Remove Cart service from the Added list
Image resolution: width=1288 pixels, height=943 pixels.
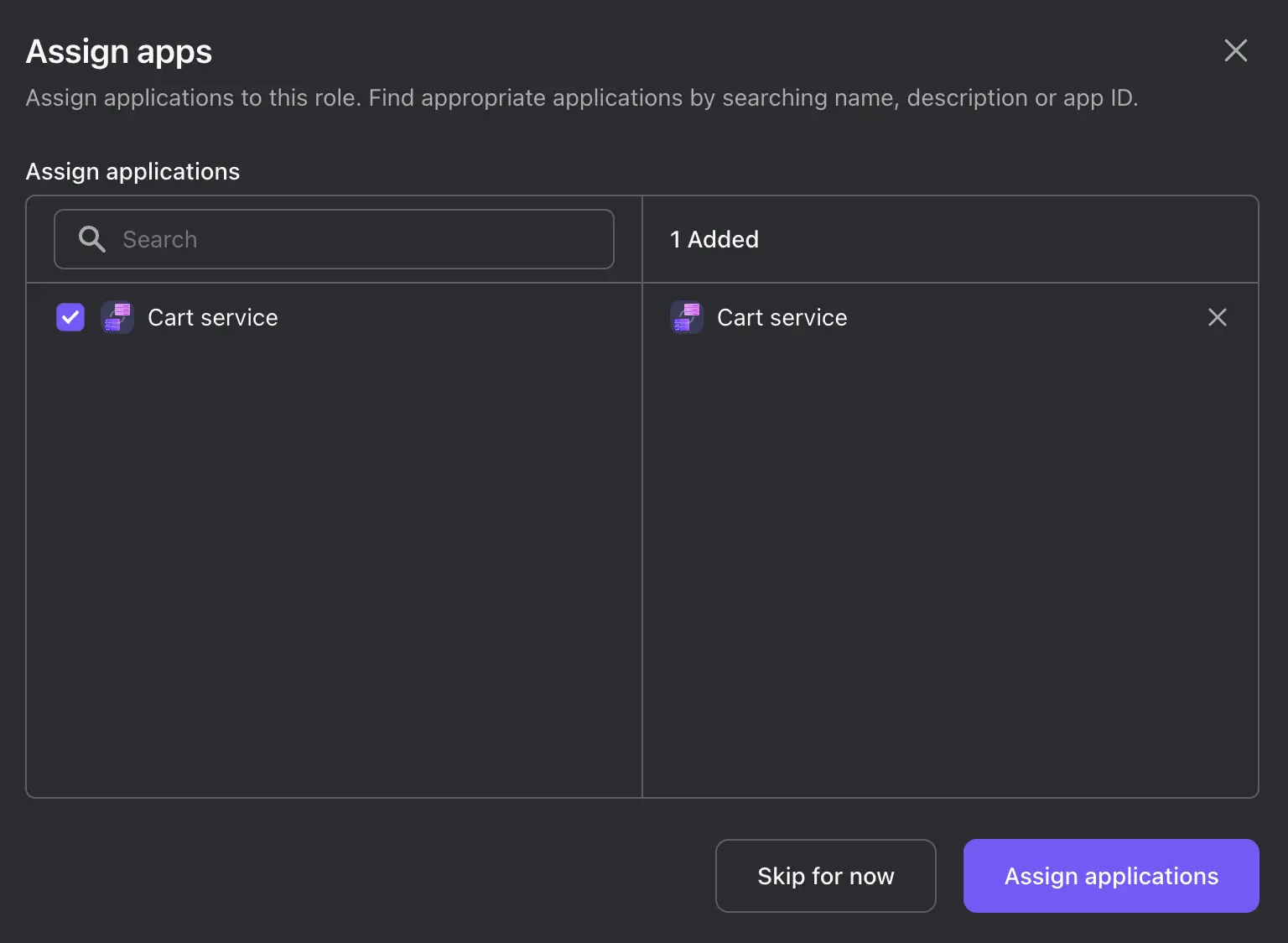[x=1218, y=317]
